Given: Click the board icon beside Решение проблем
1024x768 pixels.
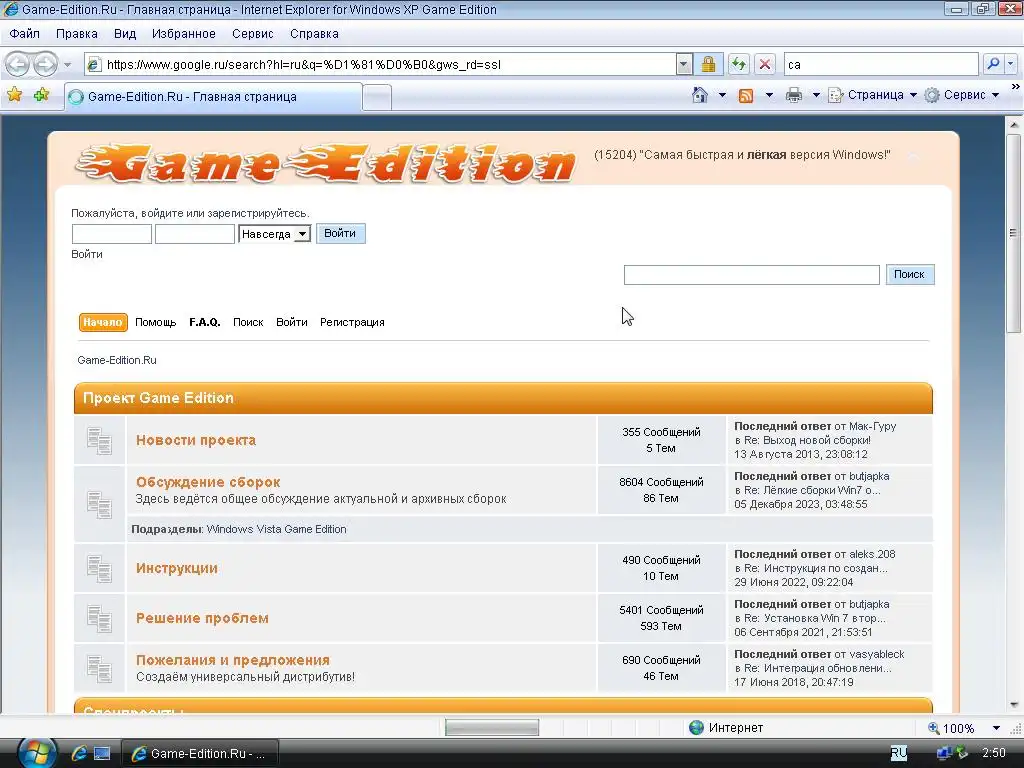Looking at the screenshot, I should 99,618.
